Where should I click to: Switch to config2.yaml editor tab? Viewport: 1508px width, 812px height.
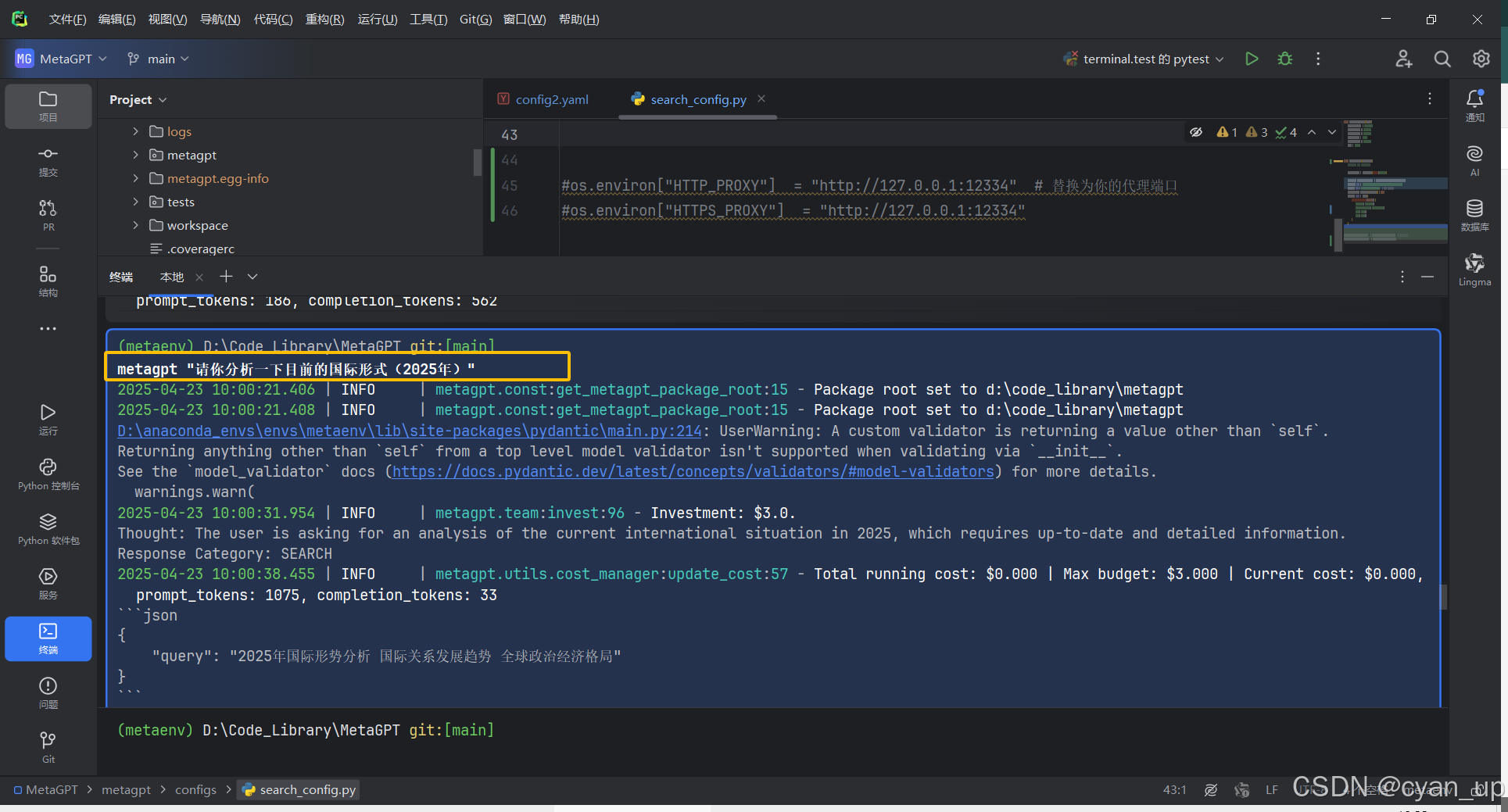pos(543,99)
